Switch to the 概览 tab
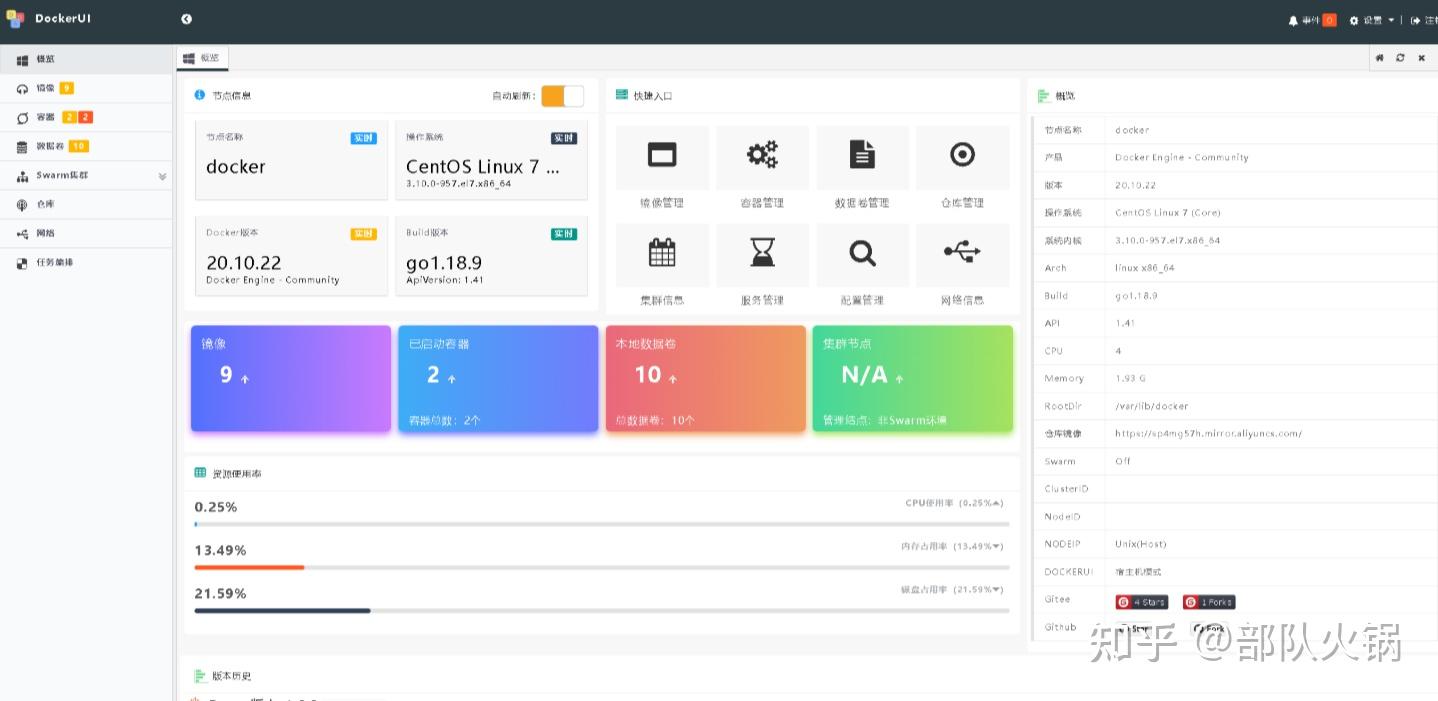Viewport: 1438px width, 701px height. (x=202, y=57)
